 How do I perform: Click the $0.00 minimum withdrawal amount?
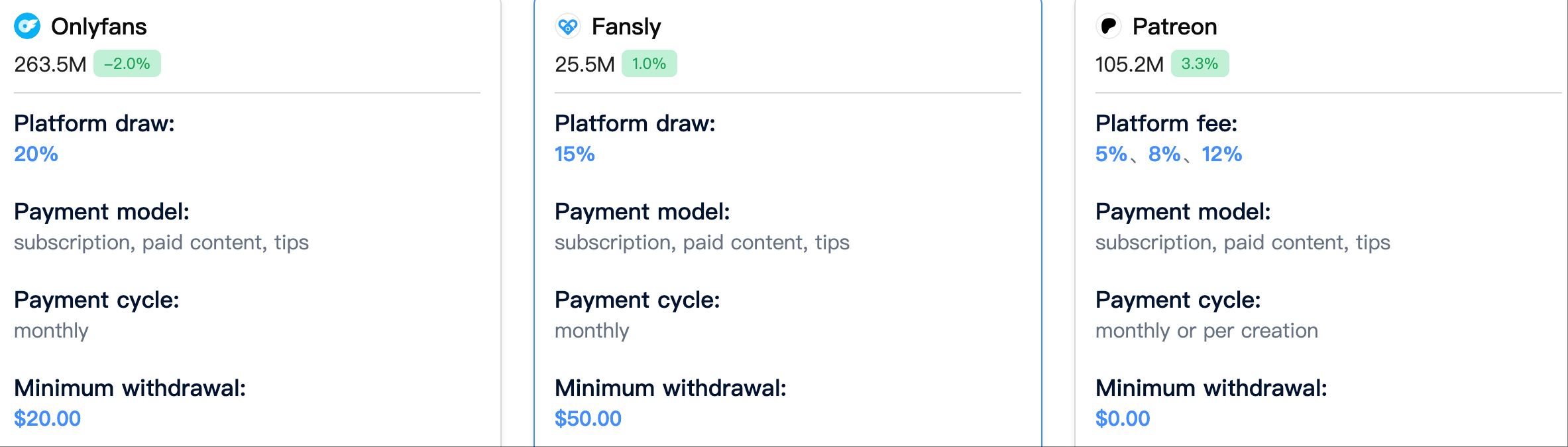point(1123,418)
